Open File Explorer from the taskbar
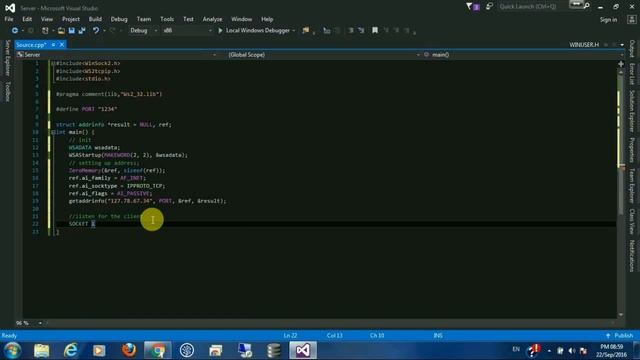The width and height of the screenshot is (640, 360). pyautogui.click(x=42, y=350)
